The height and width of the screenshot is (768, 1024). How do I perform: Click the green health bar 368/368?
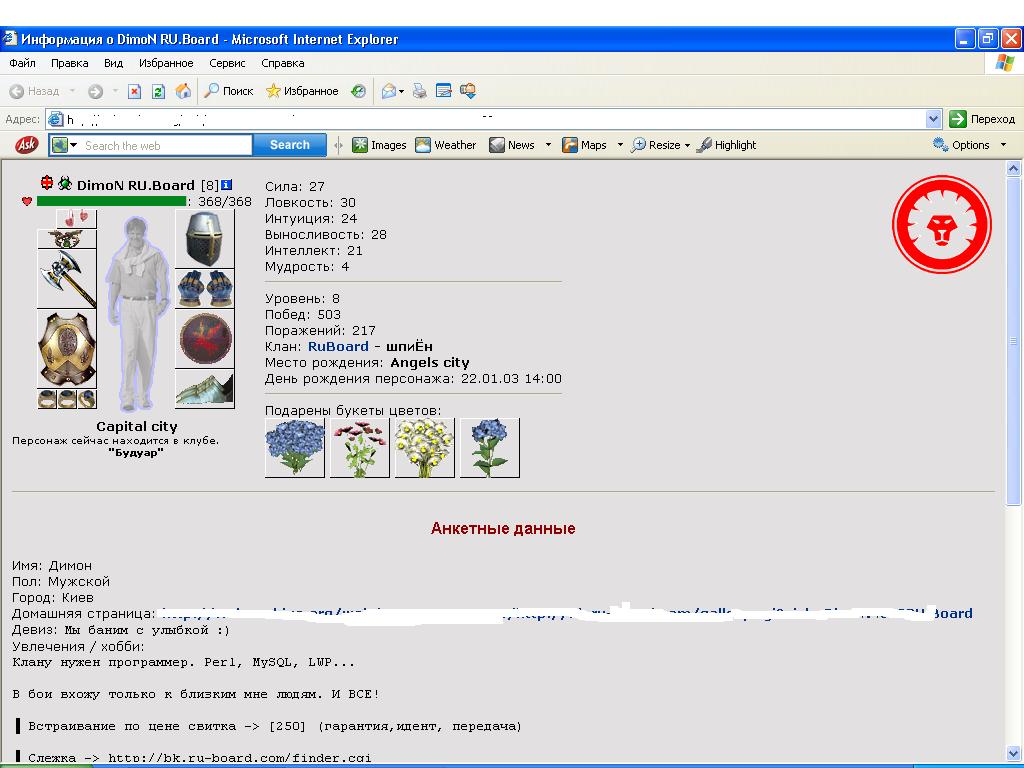pyautogui.click(x=112, y=201)
